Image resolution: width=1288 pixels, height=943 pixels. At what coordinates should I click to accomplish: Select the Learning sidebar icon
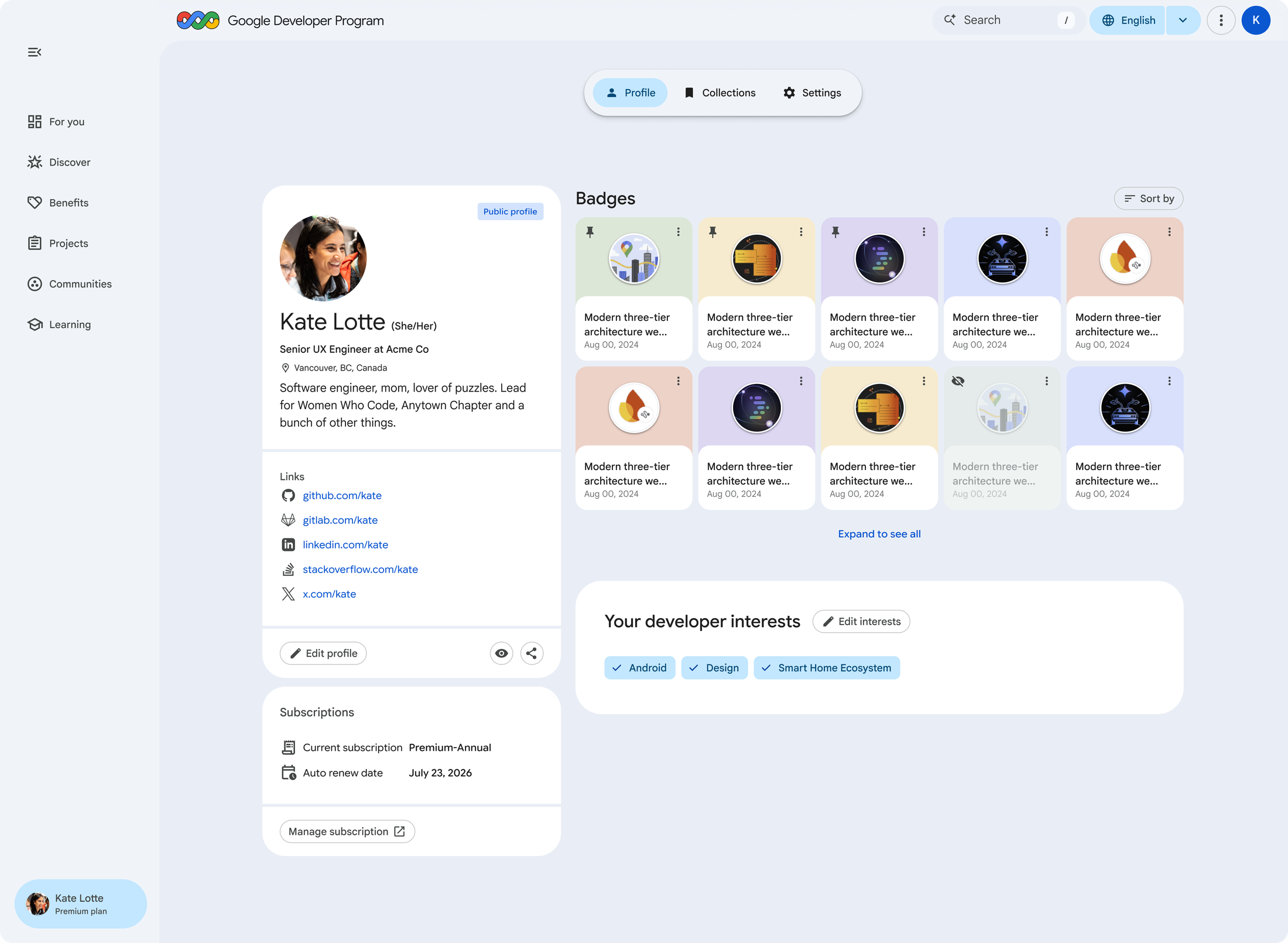coord(35,324)
